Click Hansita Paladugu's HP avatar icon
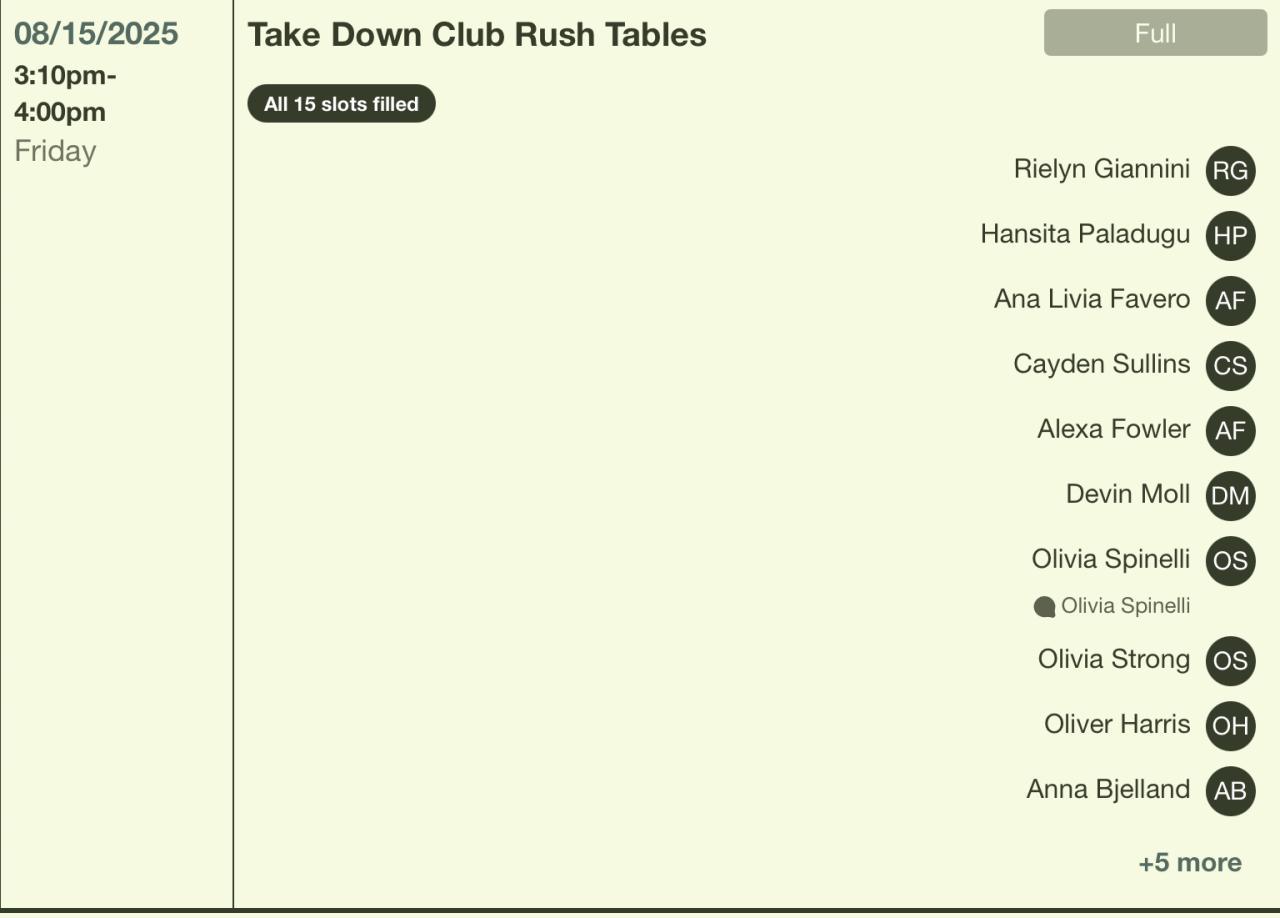 [1230, 236]
